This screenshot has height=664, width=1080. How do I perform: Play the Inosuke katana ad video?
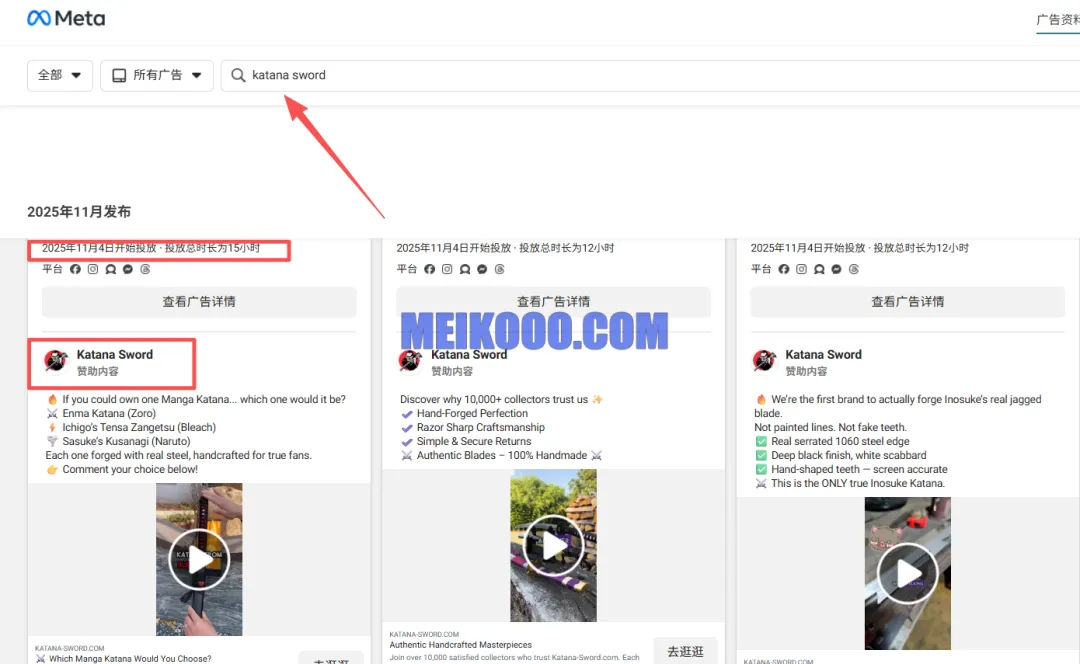tap(908, 573)
